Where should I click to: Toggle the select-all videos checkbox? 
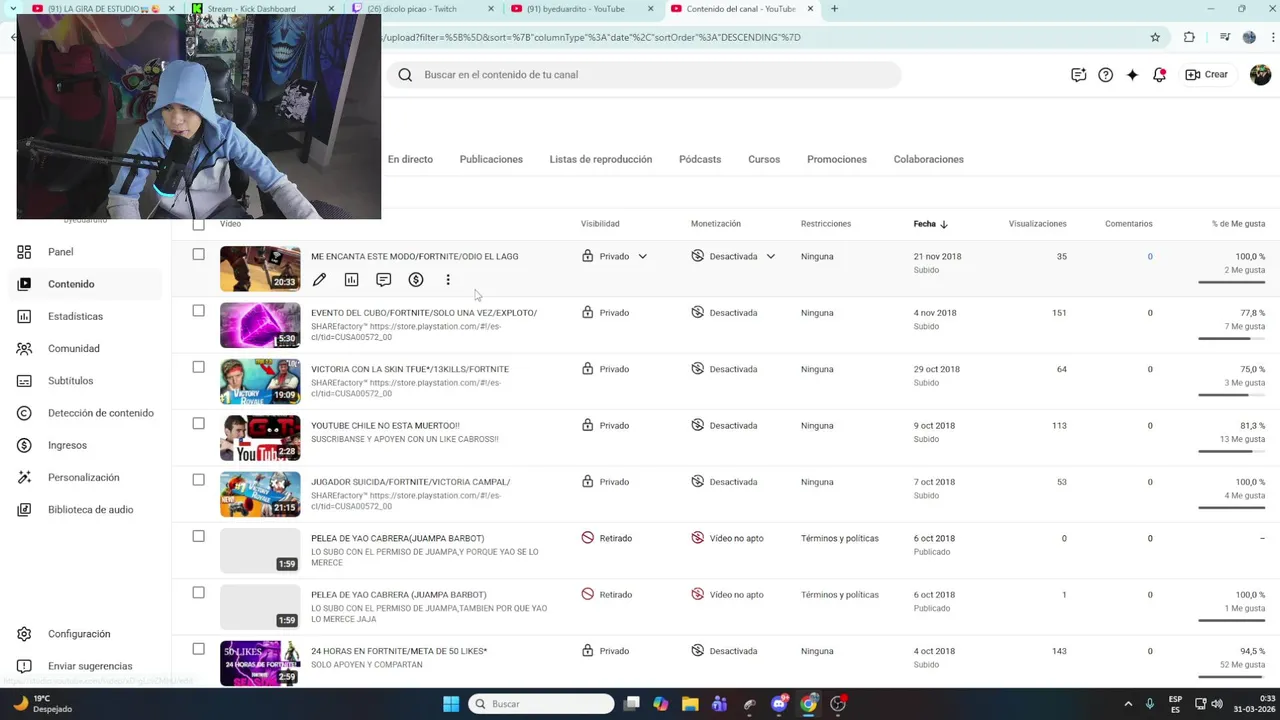(198, 224)
